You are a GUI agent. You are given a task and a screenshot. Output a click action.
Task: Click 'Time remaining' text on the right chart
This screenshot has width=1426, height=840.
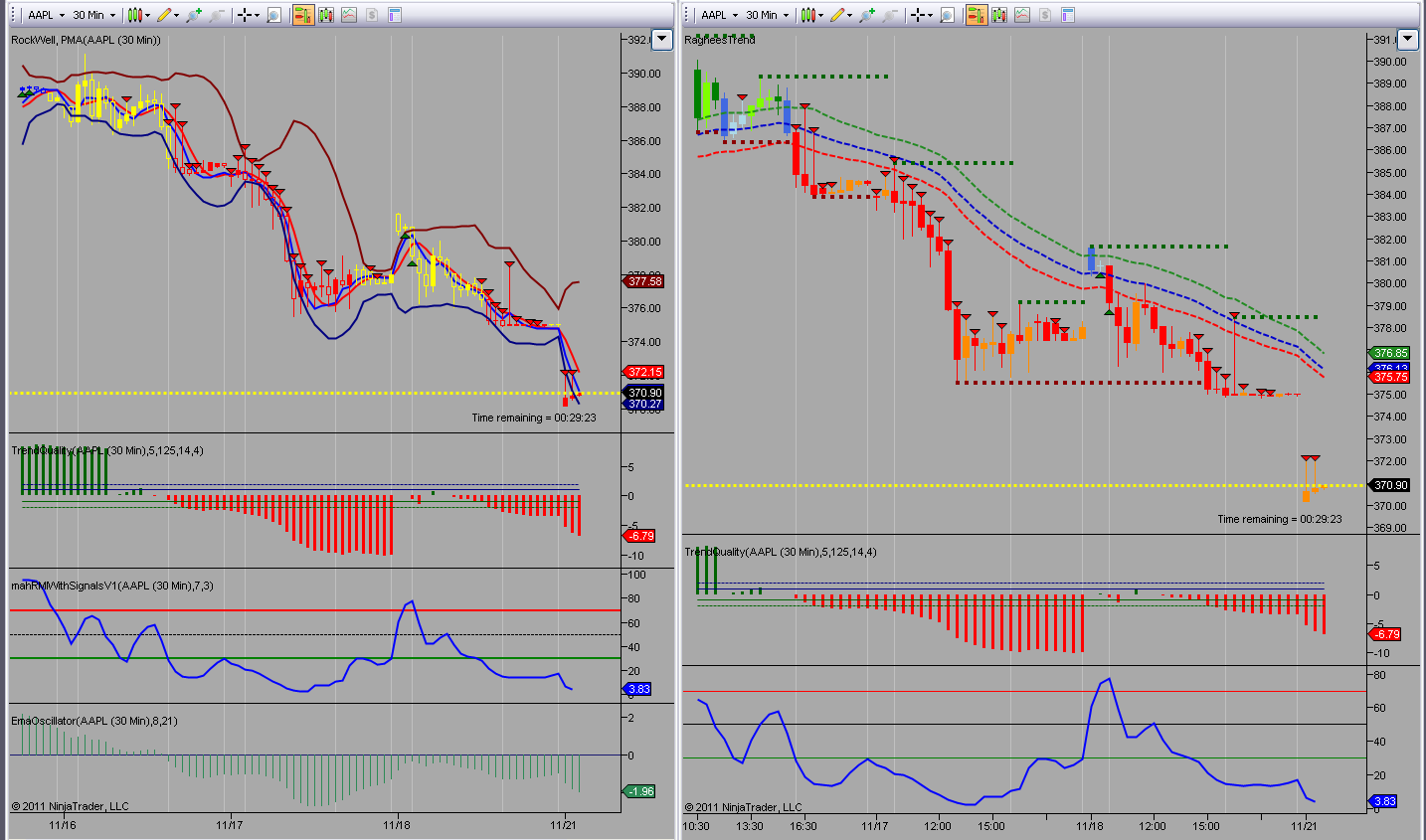point(1280,519)
